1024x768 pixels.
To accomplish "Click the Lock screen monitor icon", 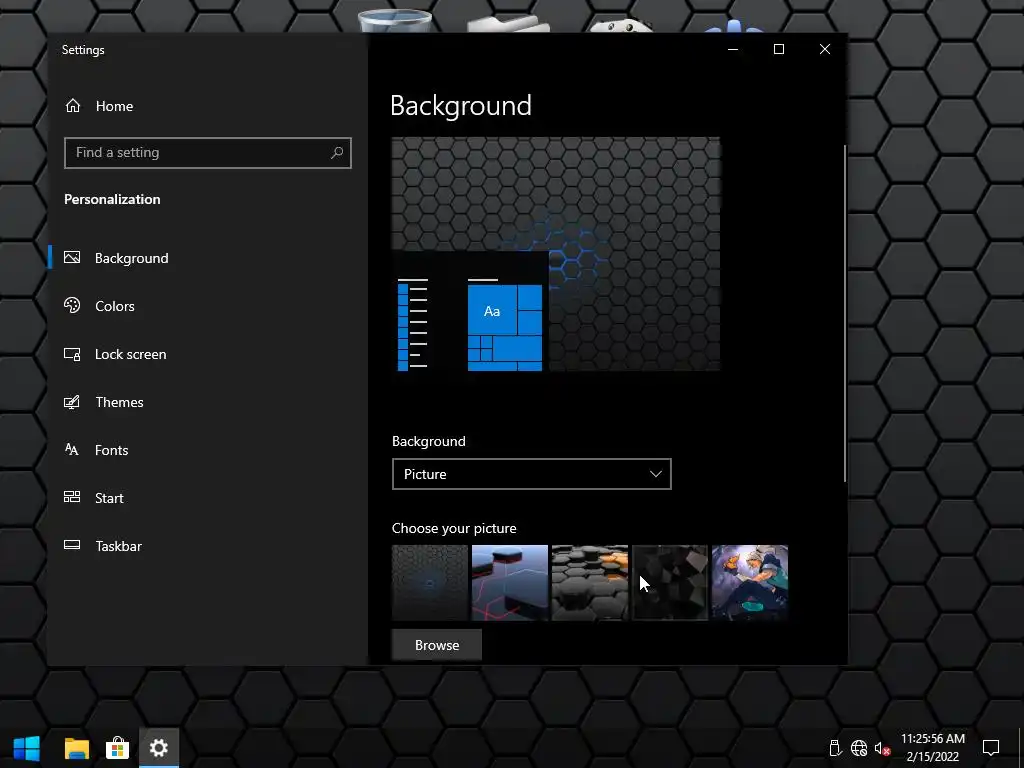I will click(x=72, y=354).
